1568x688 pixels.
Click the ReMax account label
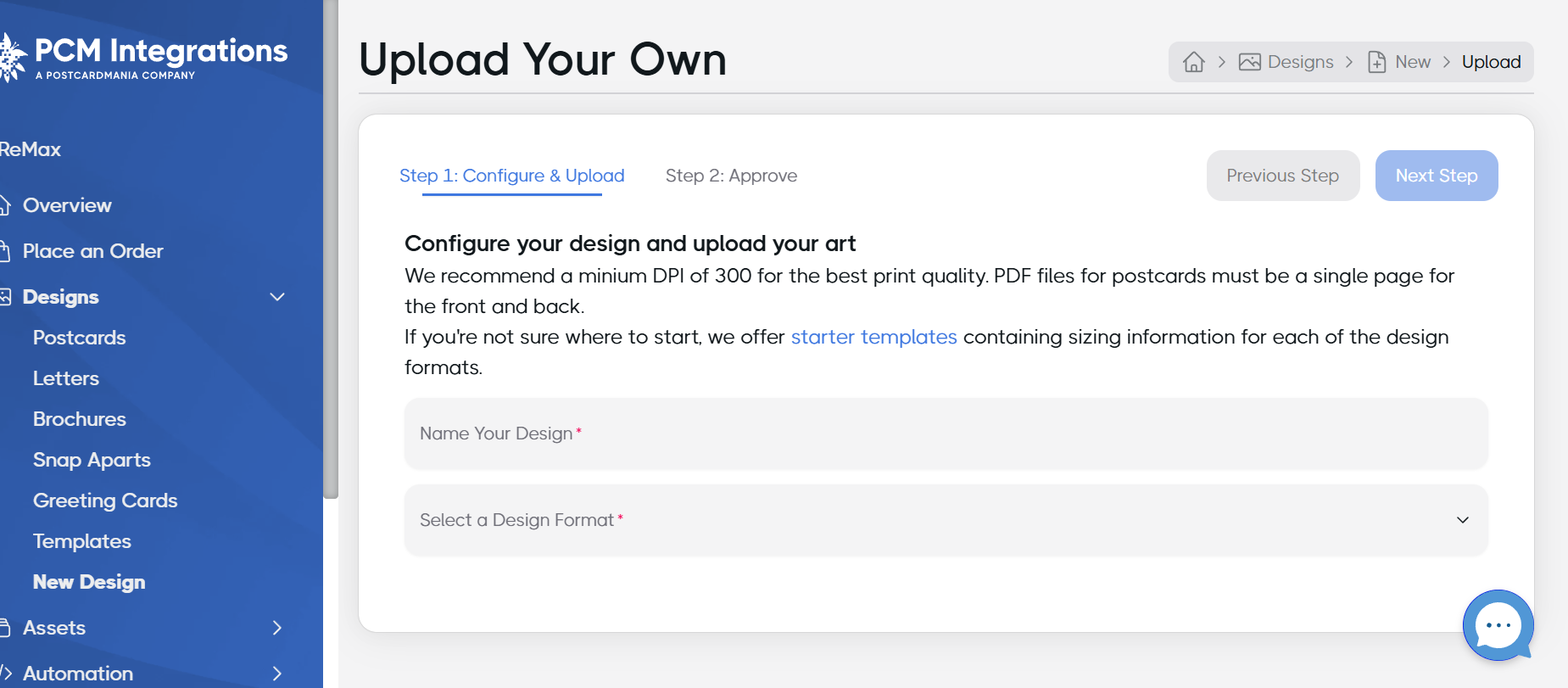31,149
